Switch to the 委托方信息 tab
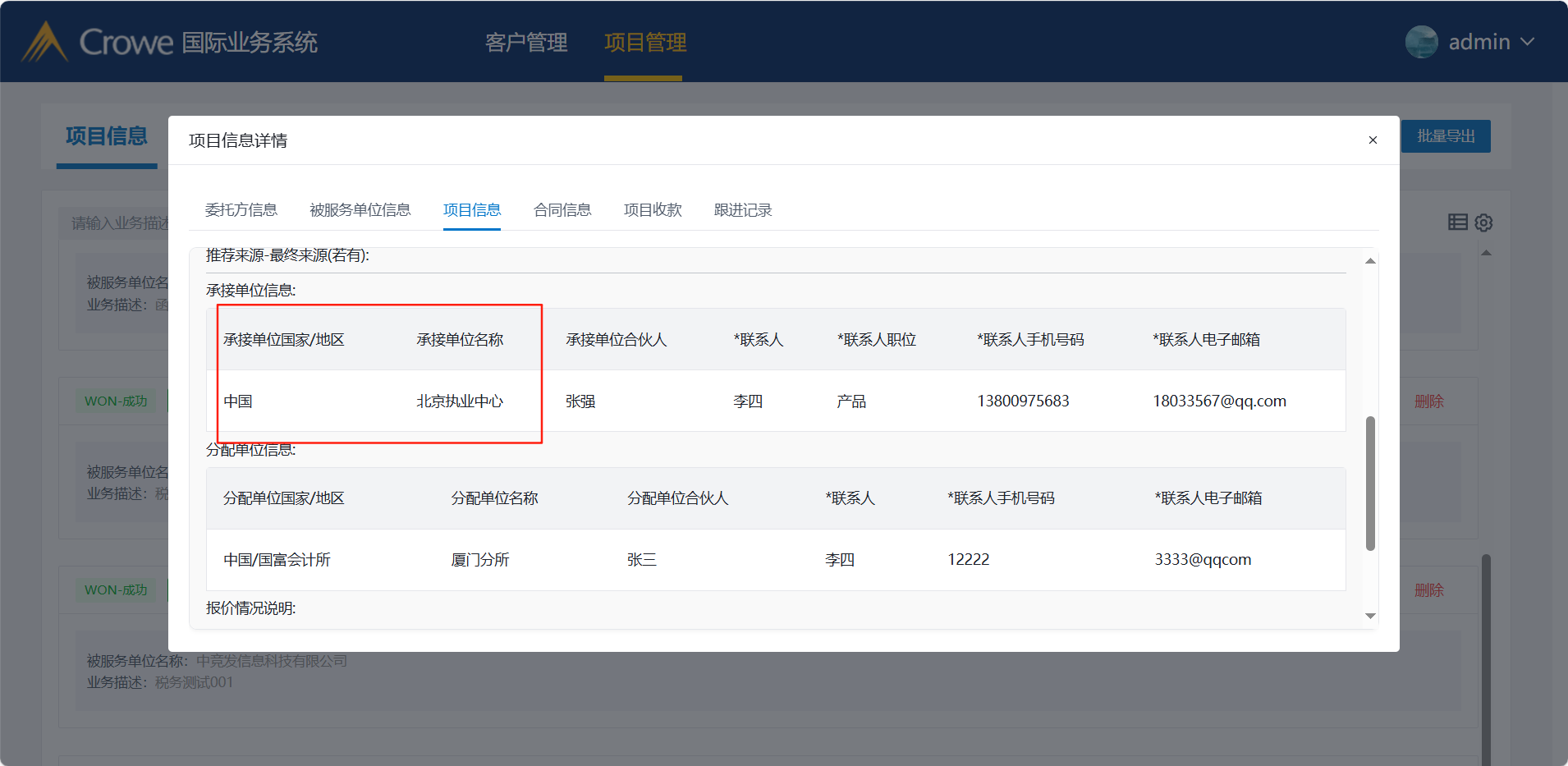This screenshot has width=1568, height=766. click(241, 210)
